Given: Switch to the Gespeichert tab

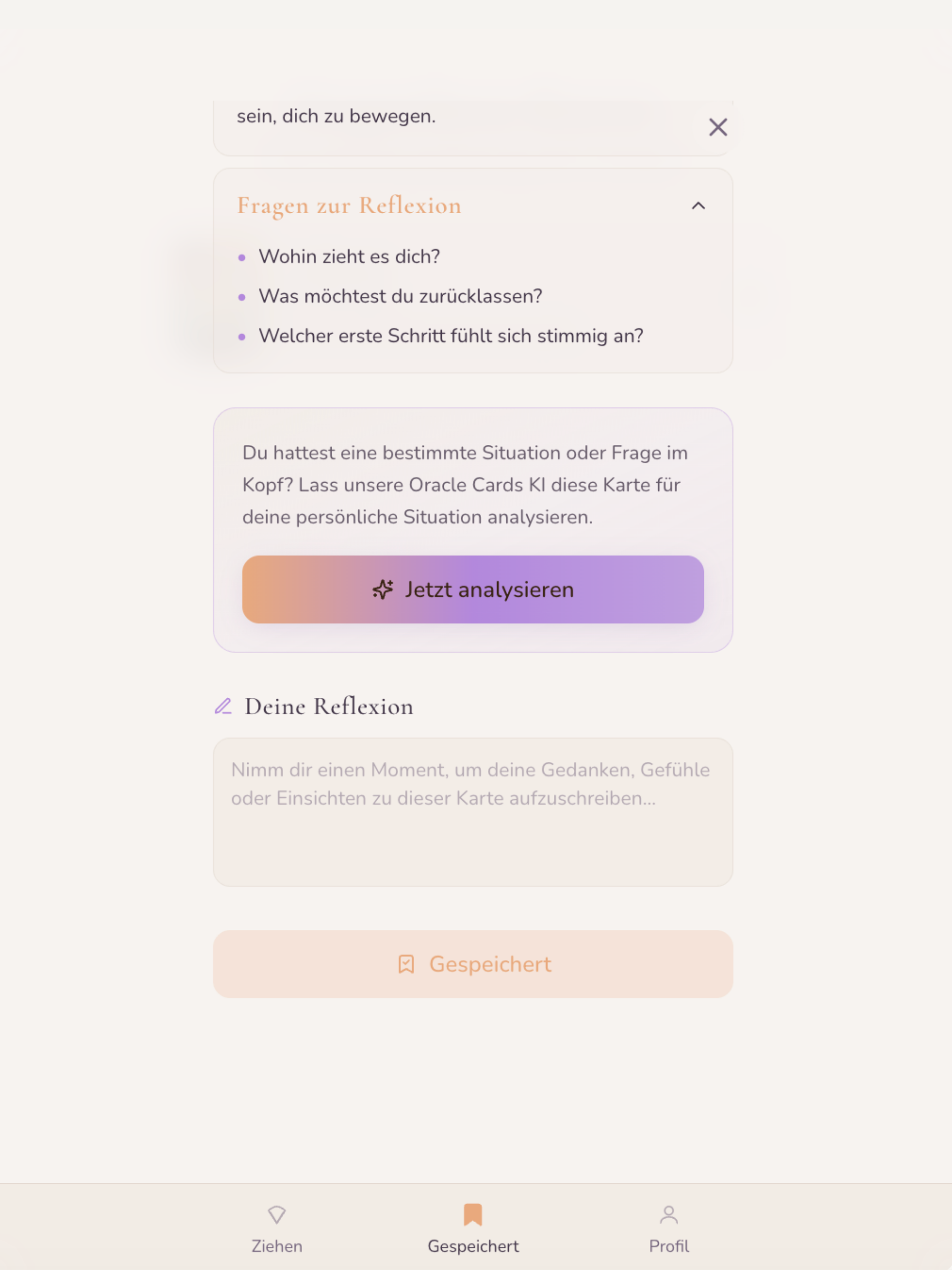Looking at the screenshot, I should tap(473, 1228).
